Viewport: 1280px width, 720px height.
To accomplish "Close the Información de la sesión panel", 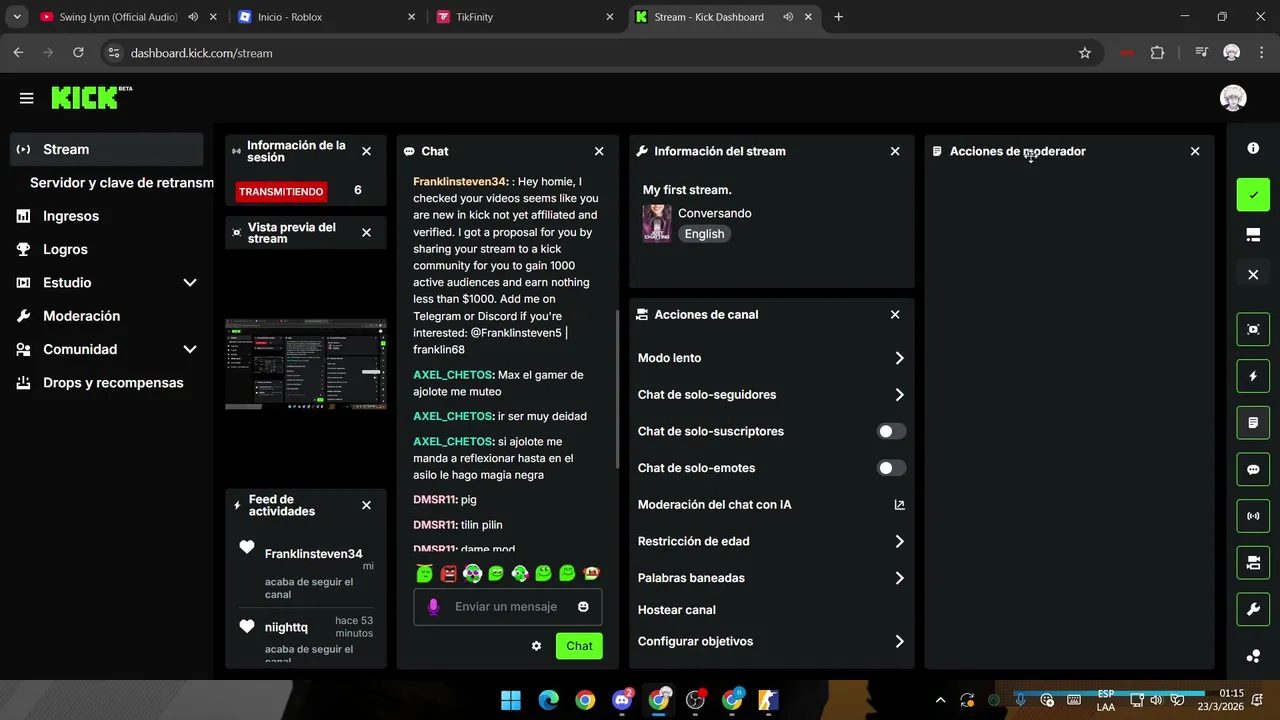I will point(366,151).
